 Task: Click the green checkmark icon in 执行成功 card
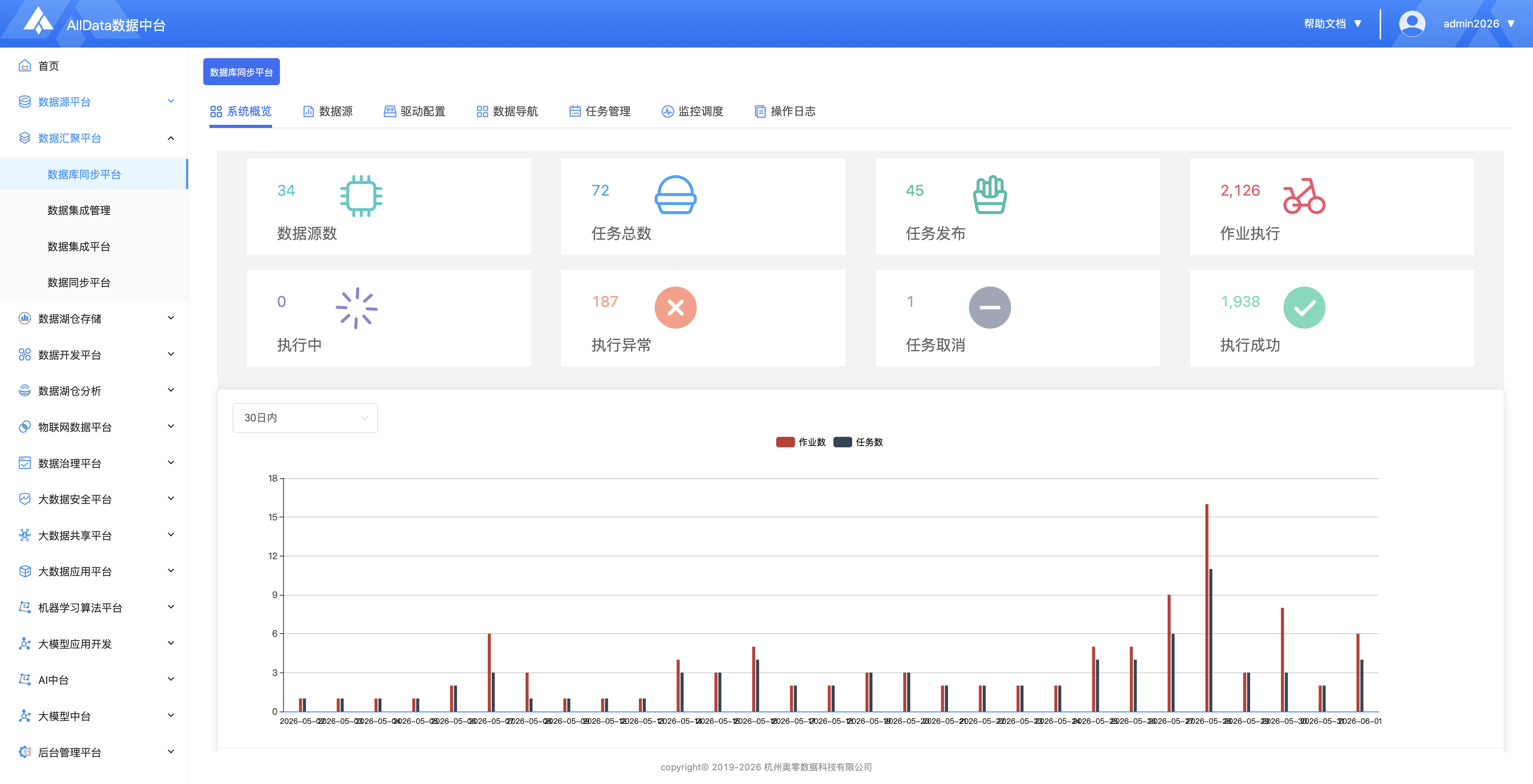pyautogui.click(x=1304, y=308)
